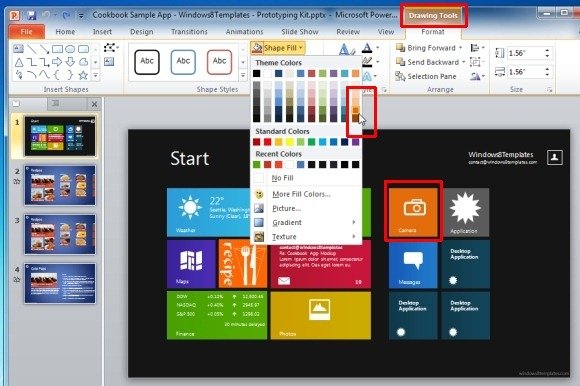Open the File tab
The image size is (580, 386).
click(x=26, y=32)
